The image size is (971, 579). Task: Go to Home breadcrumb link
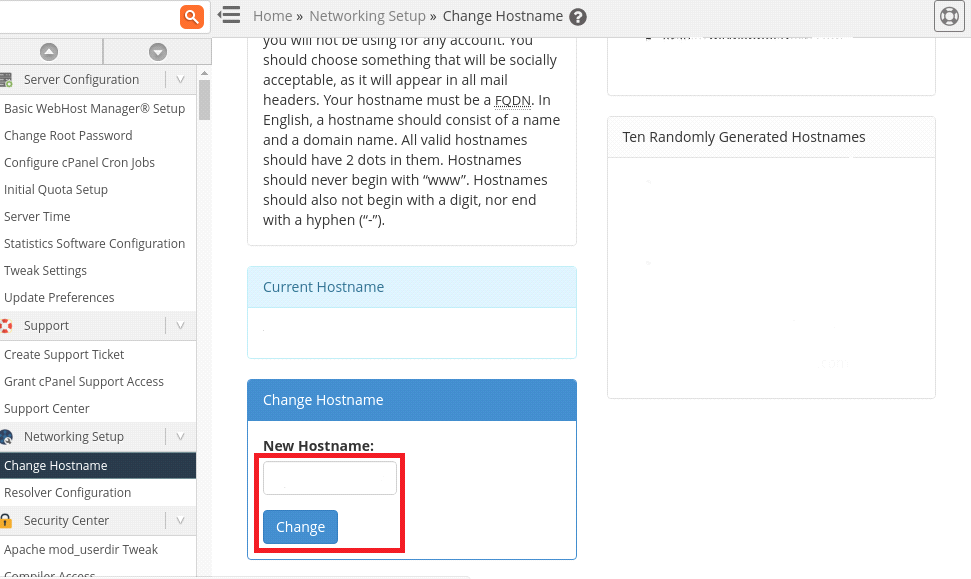(x=272, y=16)
